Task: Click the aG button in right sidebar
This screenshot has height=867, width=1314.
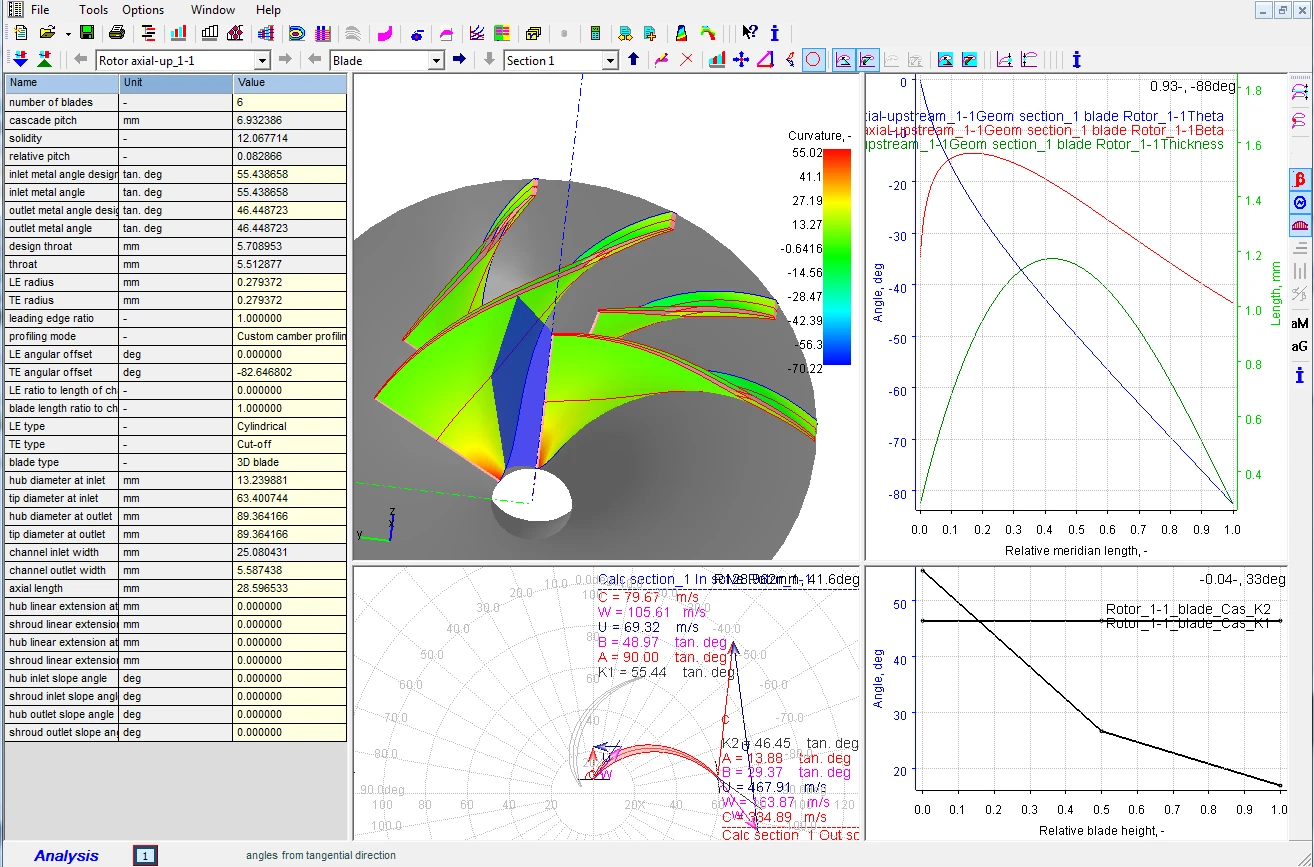Action: point(1300,346)
